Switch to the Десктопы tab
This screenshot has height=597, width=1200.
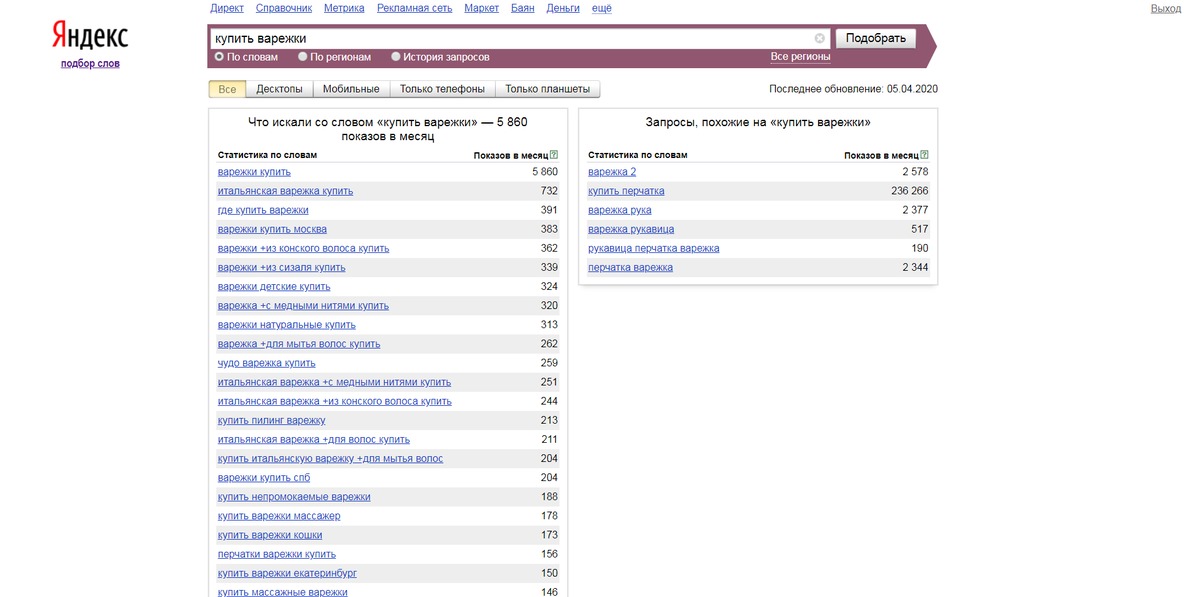279,89
